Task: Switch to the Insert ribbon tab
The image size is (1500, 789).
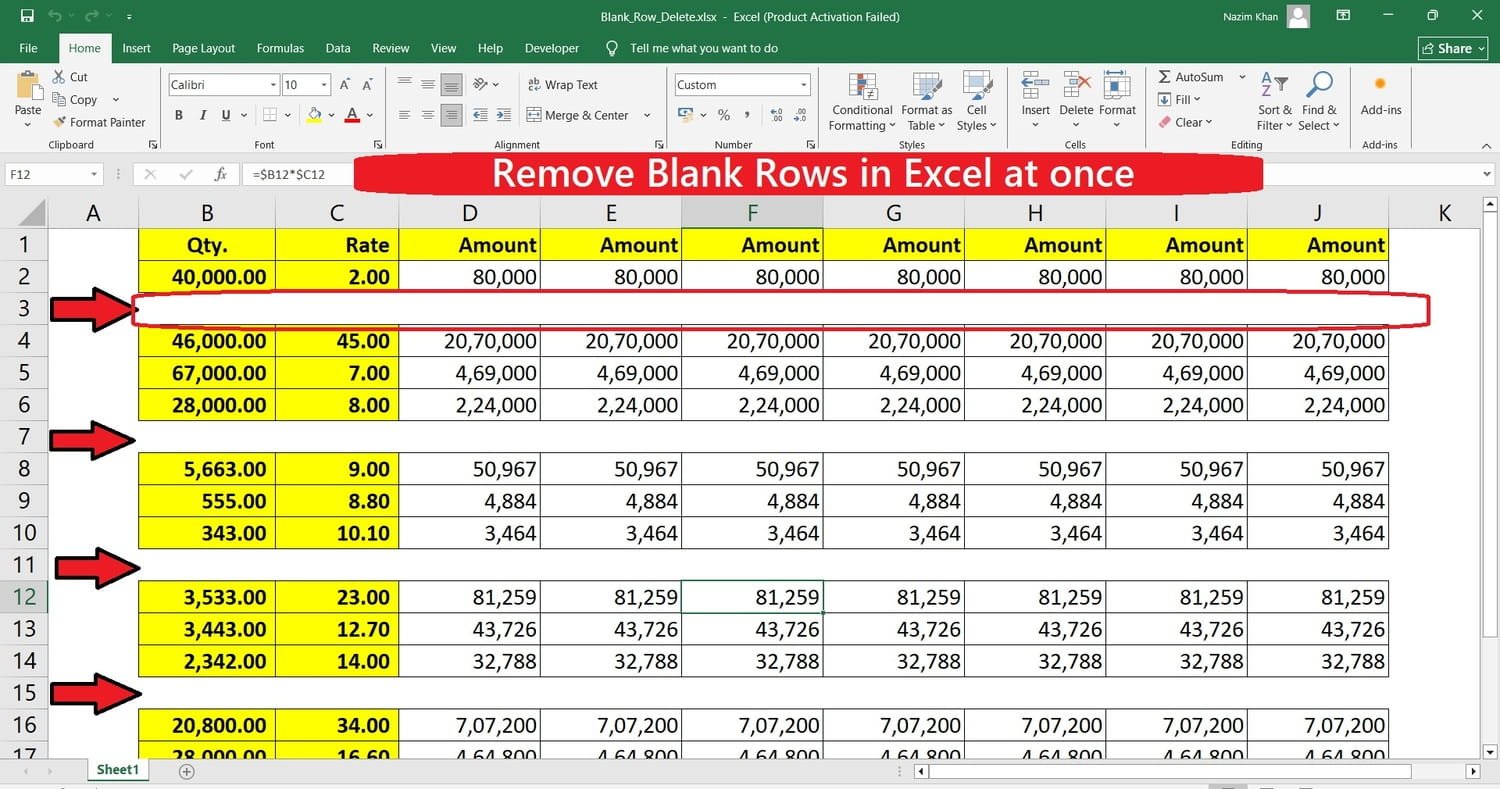Action: pyautogui.click(x=137, y=48)
